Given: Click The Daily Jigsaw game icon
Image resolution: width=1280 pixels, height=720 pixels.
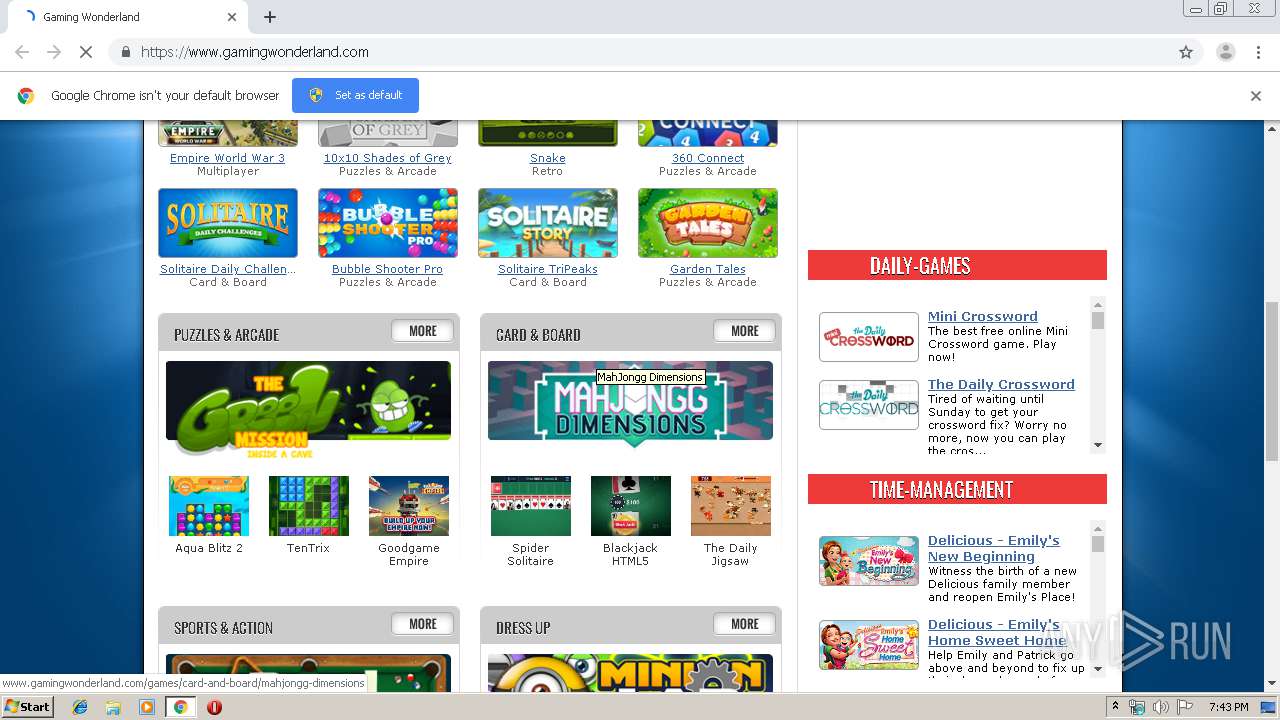Looking at the screenshot, I should [731, 506].
